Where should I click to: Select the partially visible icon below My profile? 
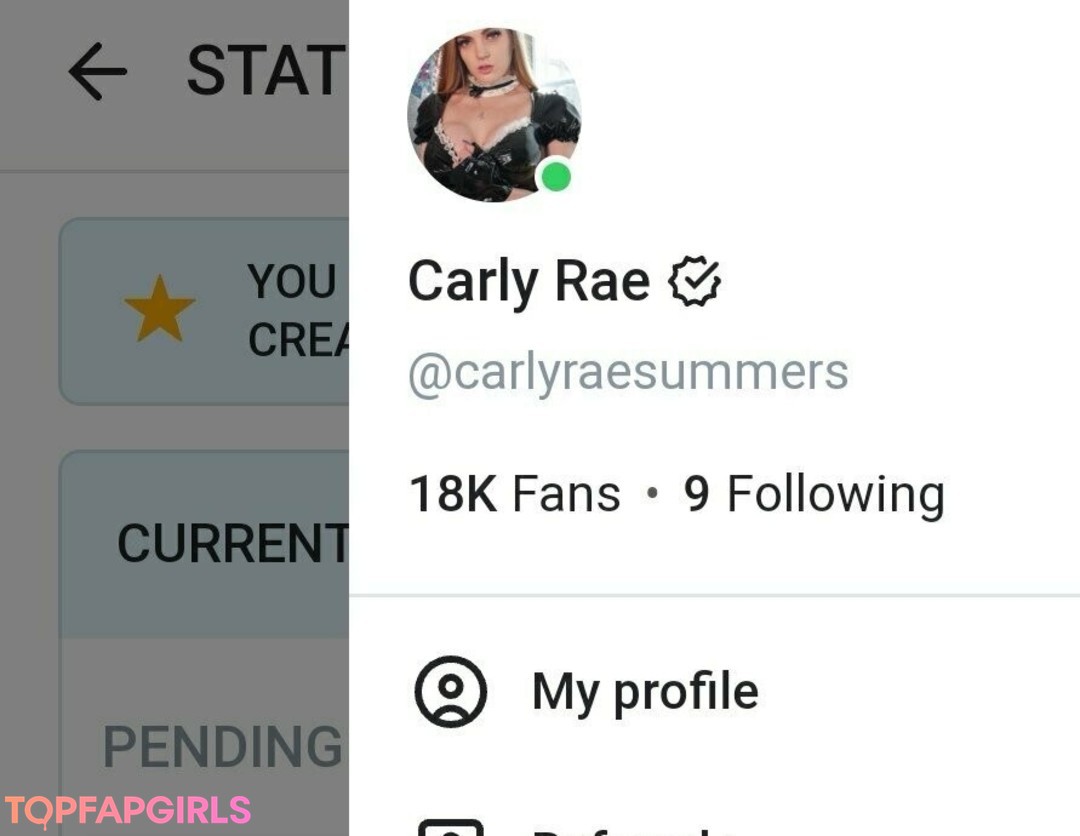pyautogui.click(x=450, y=827)
